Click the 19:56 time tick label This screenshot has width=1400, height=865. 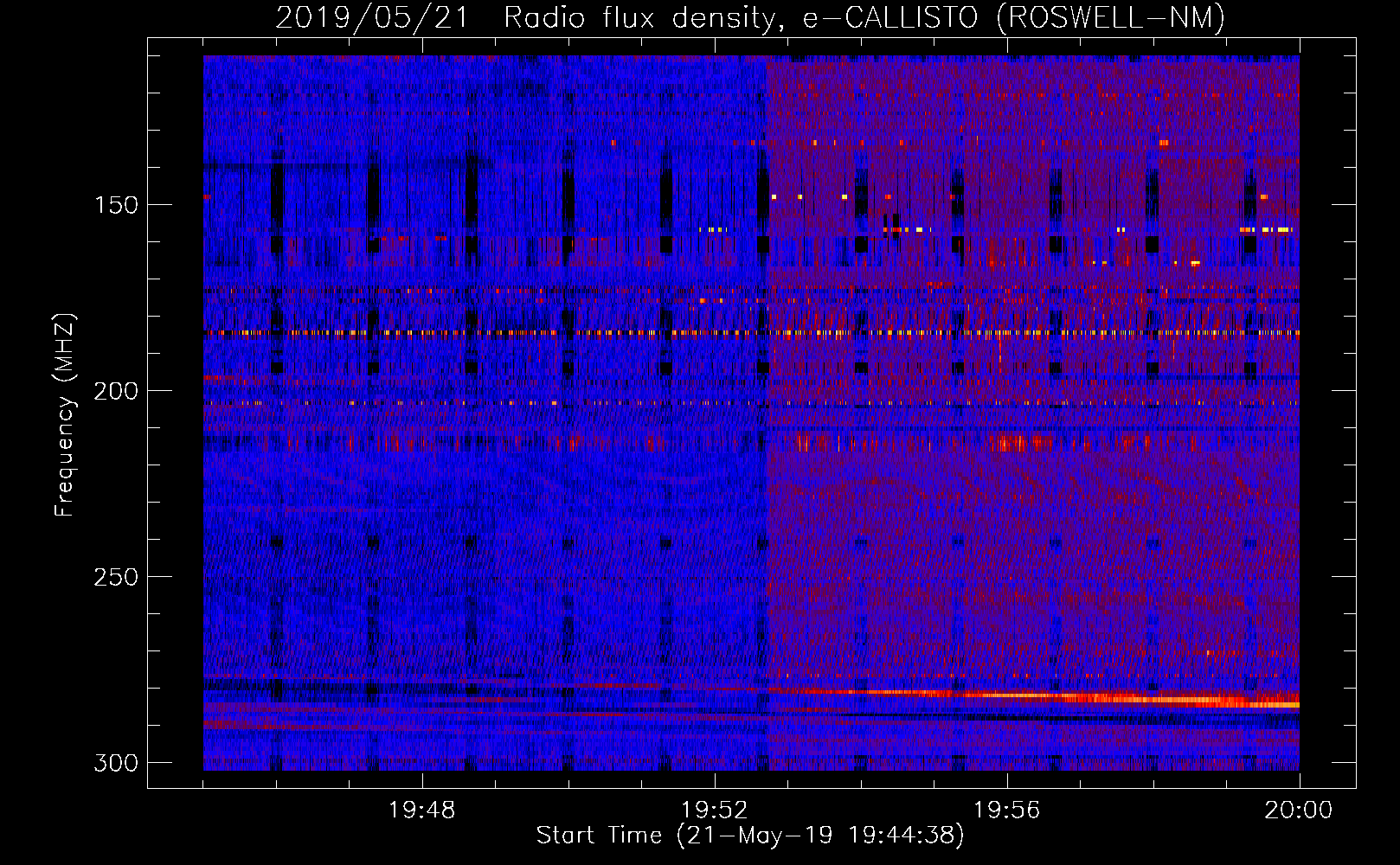coord(1006,811)
